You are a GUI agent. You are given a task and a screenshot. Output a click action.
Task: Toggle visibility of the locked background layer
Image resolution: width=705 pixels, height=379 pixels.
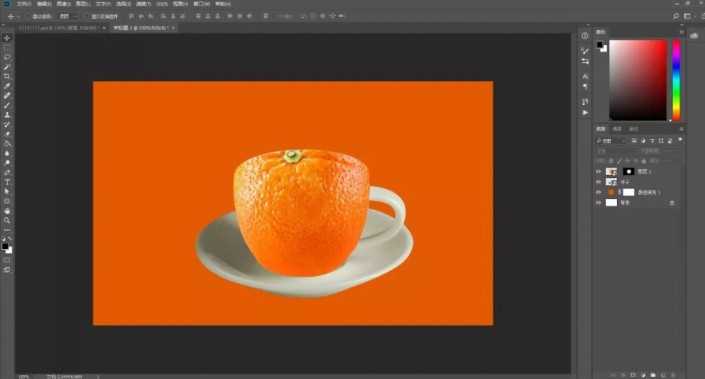(x=598, y=203)
